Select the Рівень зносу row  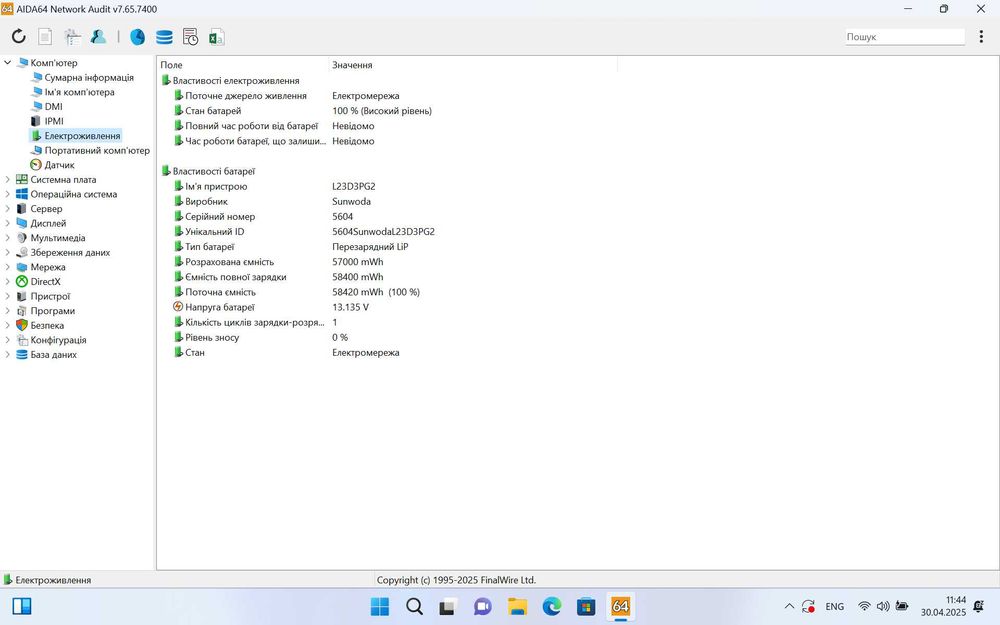coord(212,337)
